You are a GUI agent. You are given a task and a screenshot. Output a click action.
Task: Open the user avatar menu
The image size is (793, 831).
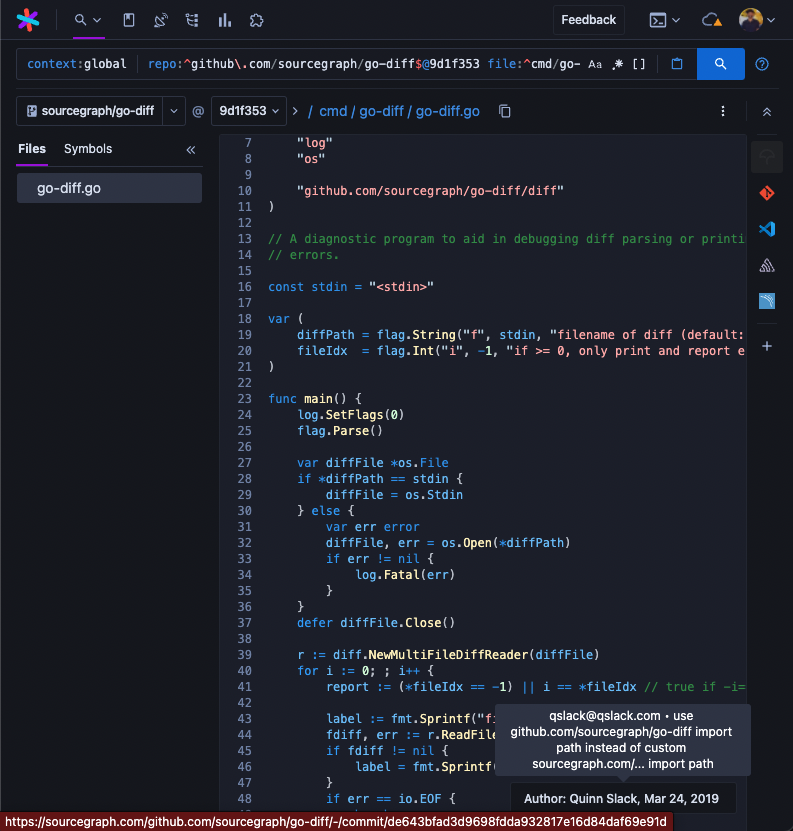pos(757,20)
